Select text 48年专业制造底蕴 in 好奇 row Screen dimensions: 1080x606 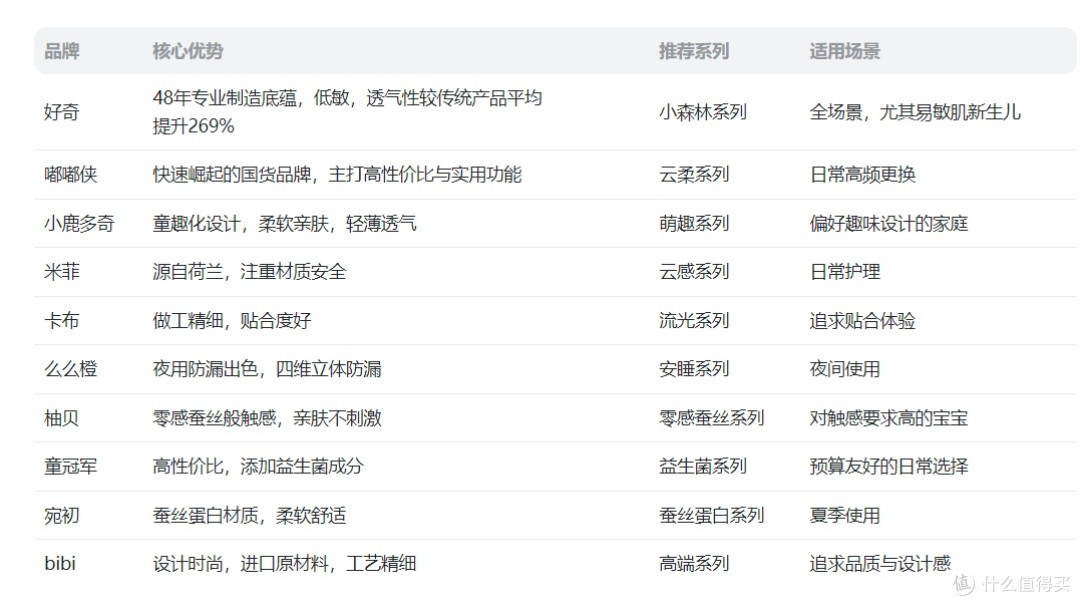pyautogui.click(x=225, y=98)
